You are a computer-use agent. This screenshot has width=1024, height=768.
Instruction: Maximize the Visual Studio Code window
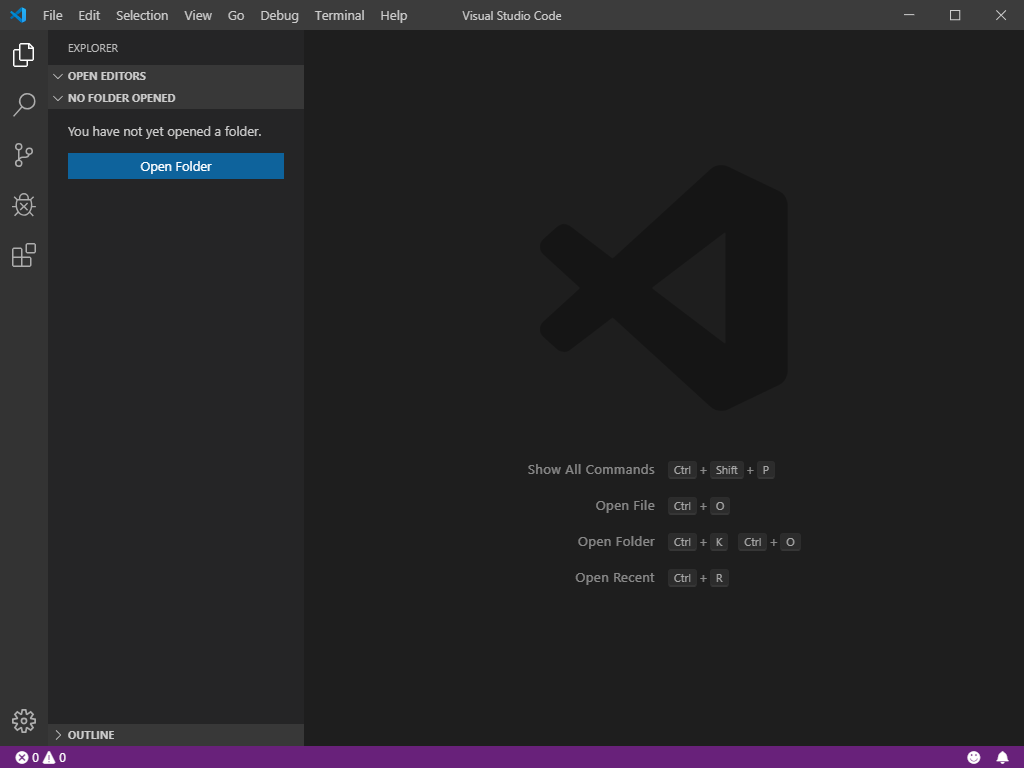(x=955, y=15)
